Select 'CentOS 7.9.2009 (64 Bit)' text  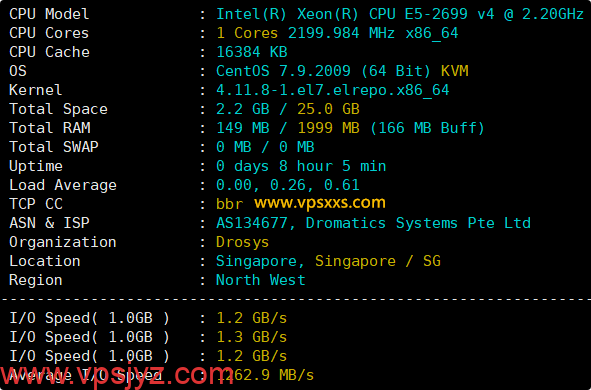[323, 71]
